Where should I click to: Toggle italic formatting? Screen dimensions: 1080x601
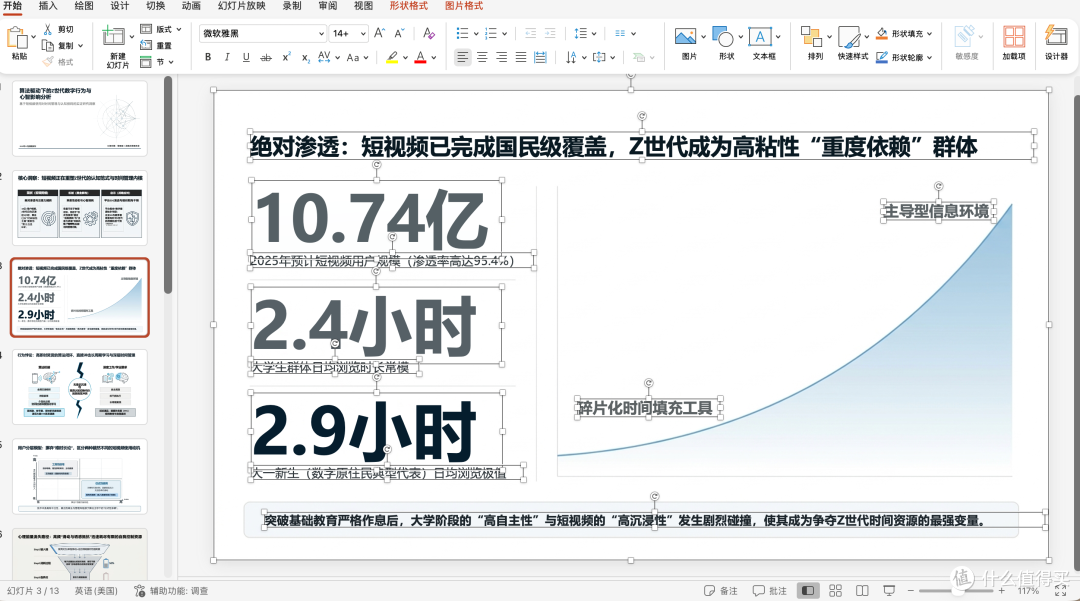pos(227,58)
